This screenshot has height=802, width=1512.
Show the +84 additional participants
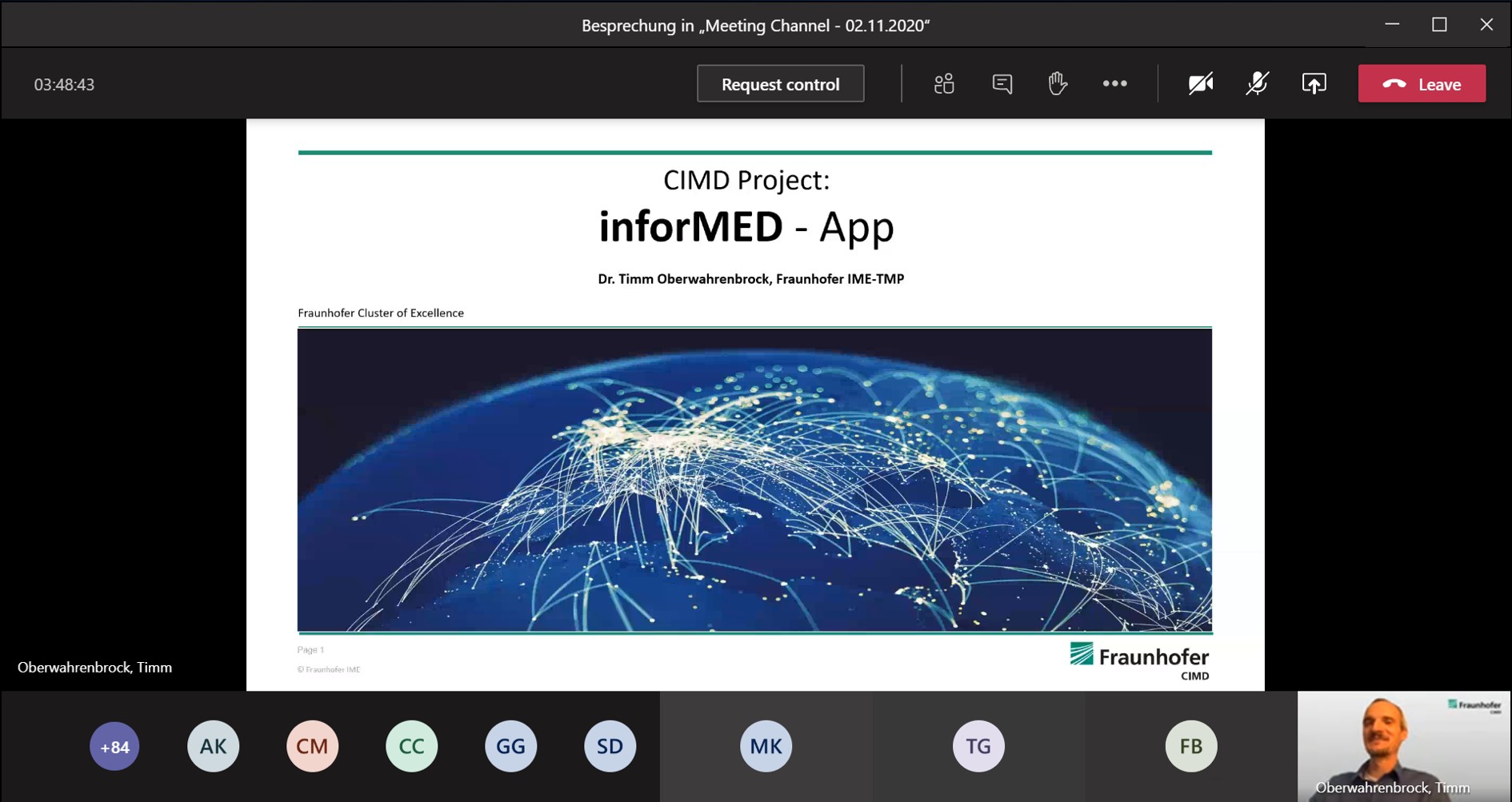pos(114,747)
